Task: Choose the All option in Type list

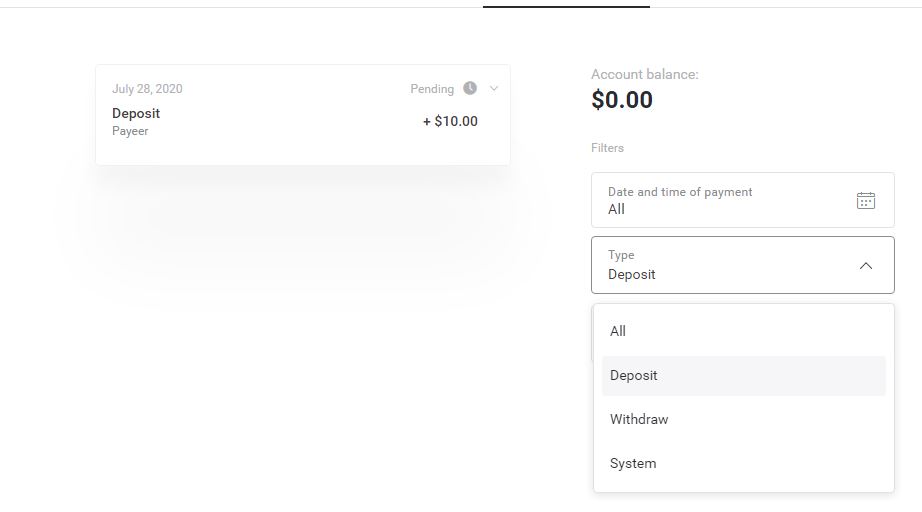Action: point(618,331)
